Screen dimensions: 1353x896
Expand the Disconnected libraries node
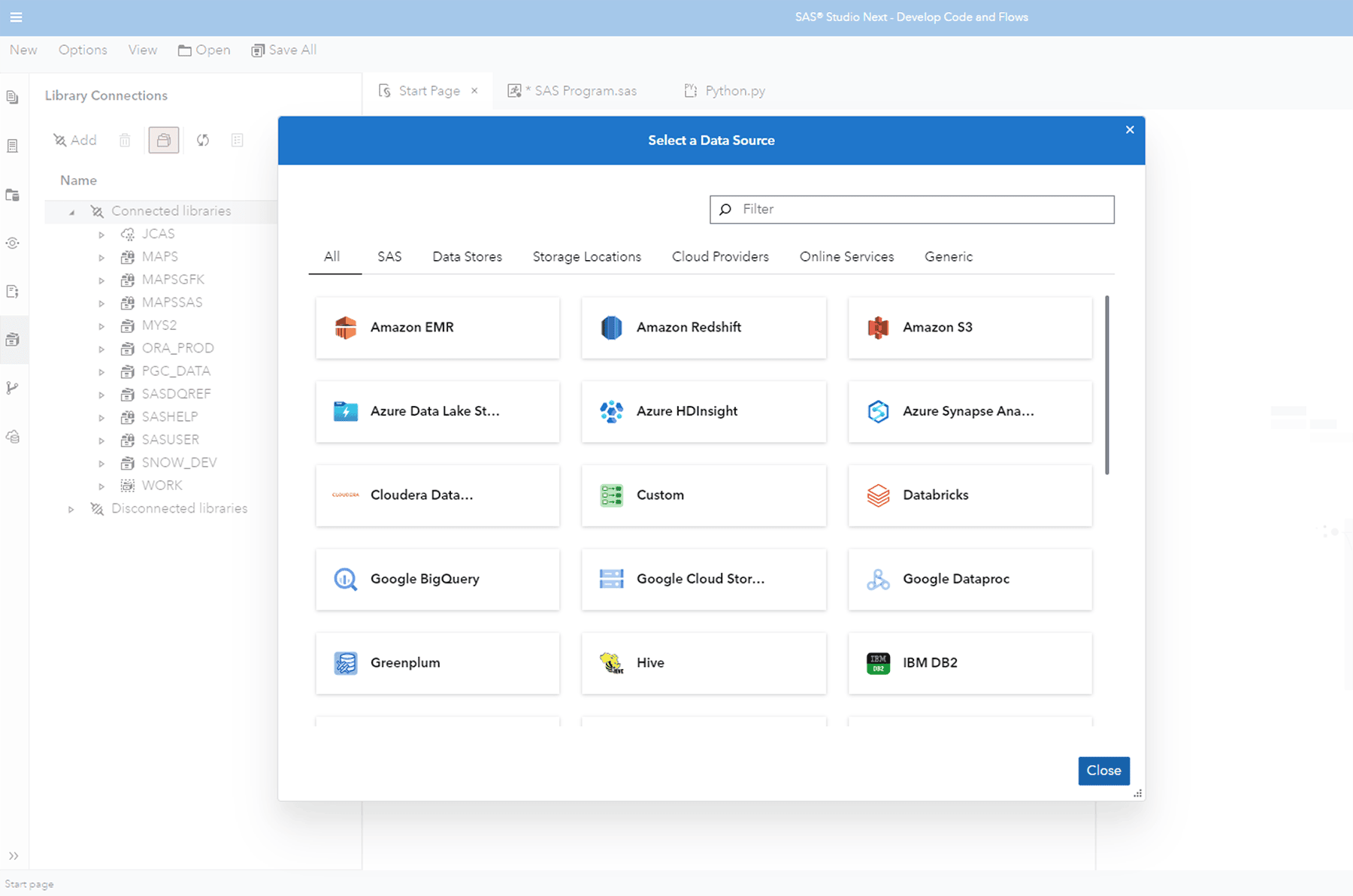click(x=72, y=508)
